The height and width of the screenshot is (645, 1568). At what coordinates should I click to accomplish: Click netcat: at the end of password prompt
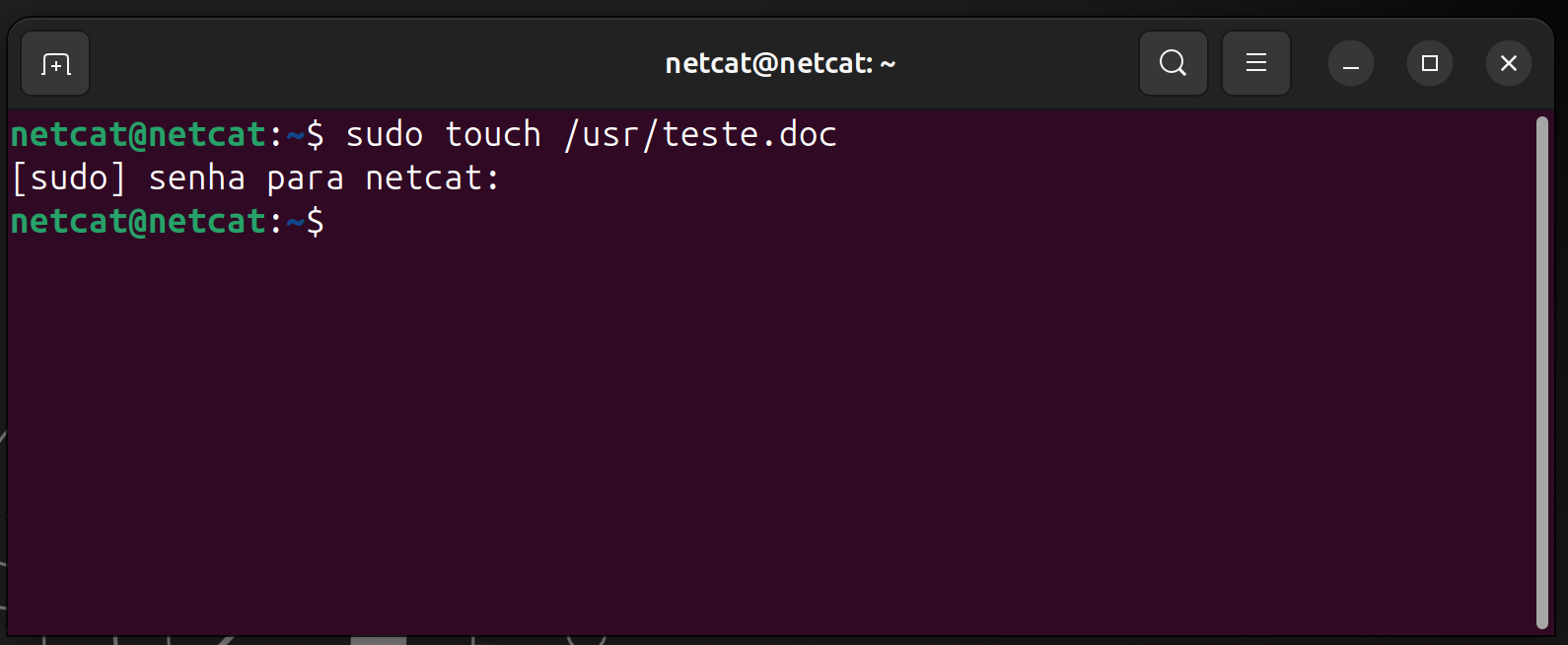[x=434, y=179]
